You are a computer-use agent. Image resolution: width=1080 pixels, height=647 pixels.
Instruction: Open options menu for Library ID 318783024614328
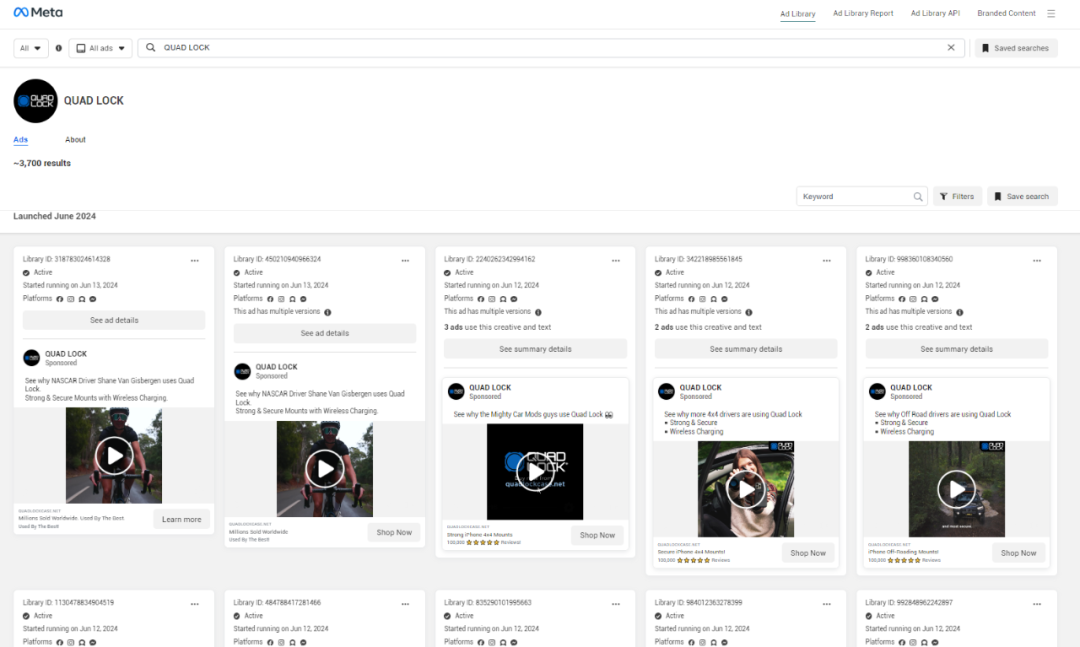195,260
